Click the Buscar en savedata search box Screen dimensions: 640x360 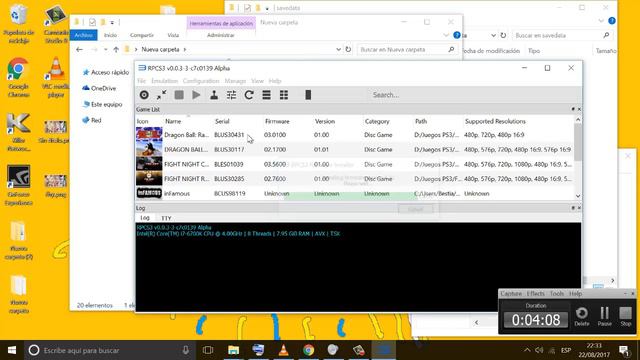pos(562,36)
